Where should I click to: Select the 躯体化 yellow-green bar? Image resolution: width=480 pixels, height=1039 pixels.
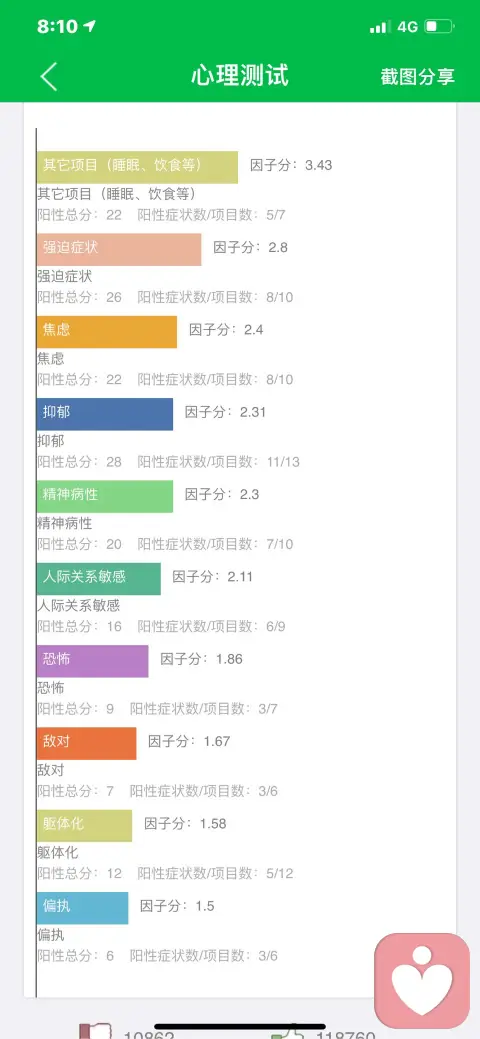pos(84,826)
